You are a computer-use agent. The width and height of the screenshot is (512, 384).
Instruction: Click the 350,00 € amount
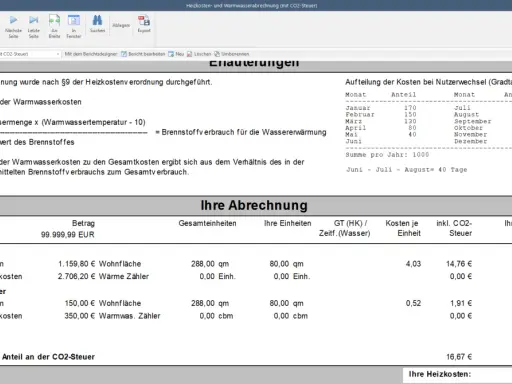(x=80, y=316)
